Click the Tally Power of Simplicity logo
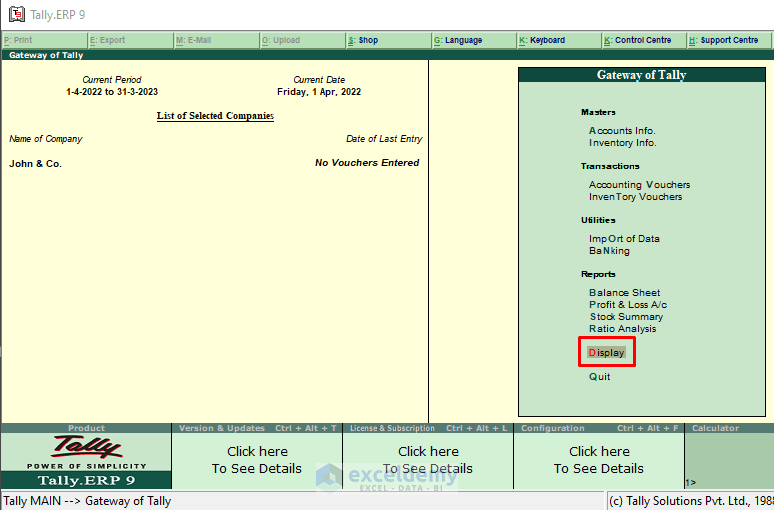The width and height of the screenshot is (774, 510). click(x=86, y=452)
